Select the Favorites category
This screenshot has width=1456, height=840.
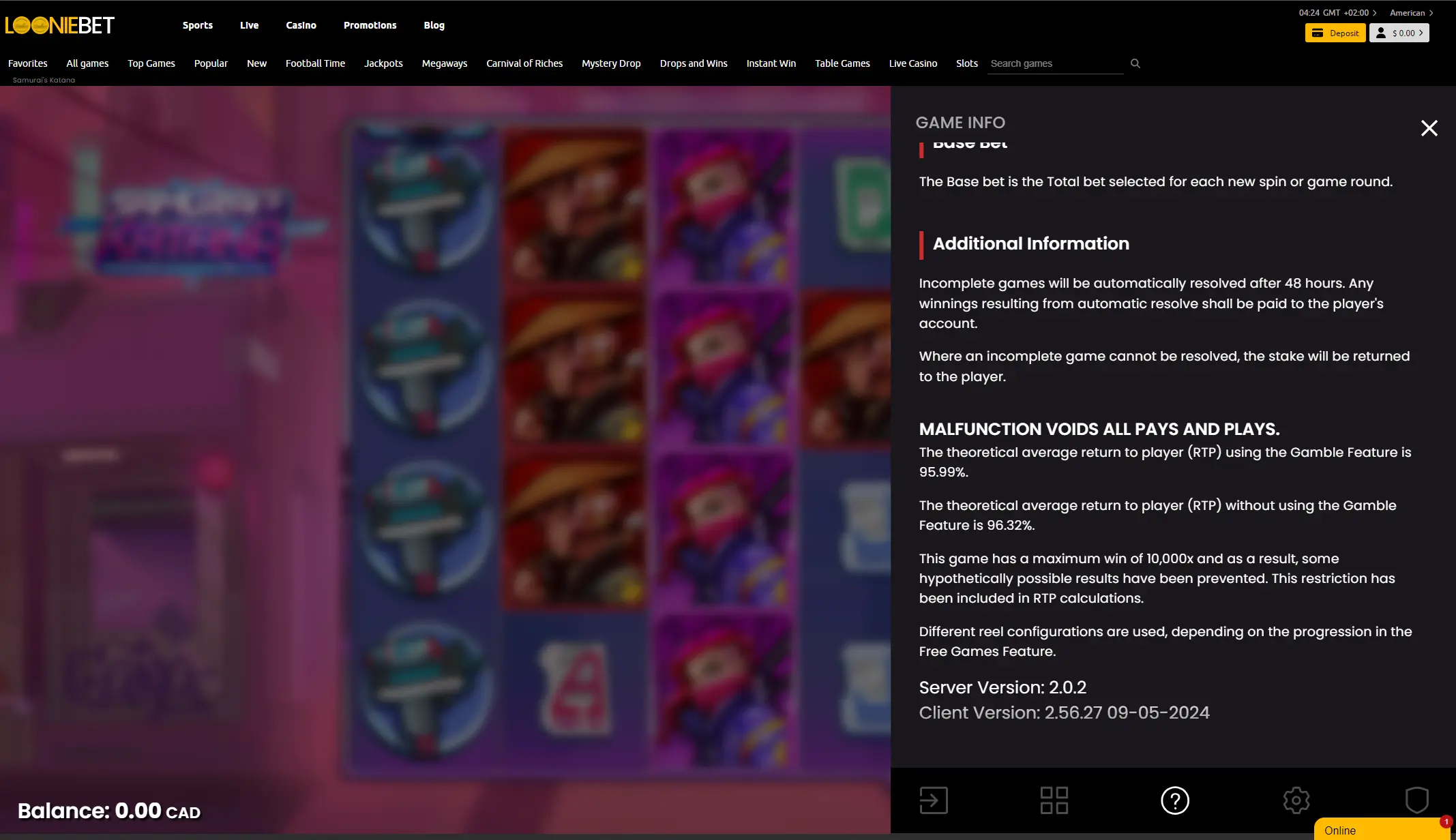(x=28, y=63)
